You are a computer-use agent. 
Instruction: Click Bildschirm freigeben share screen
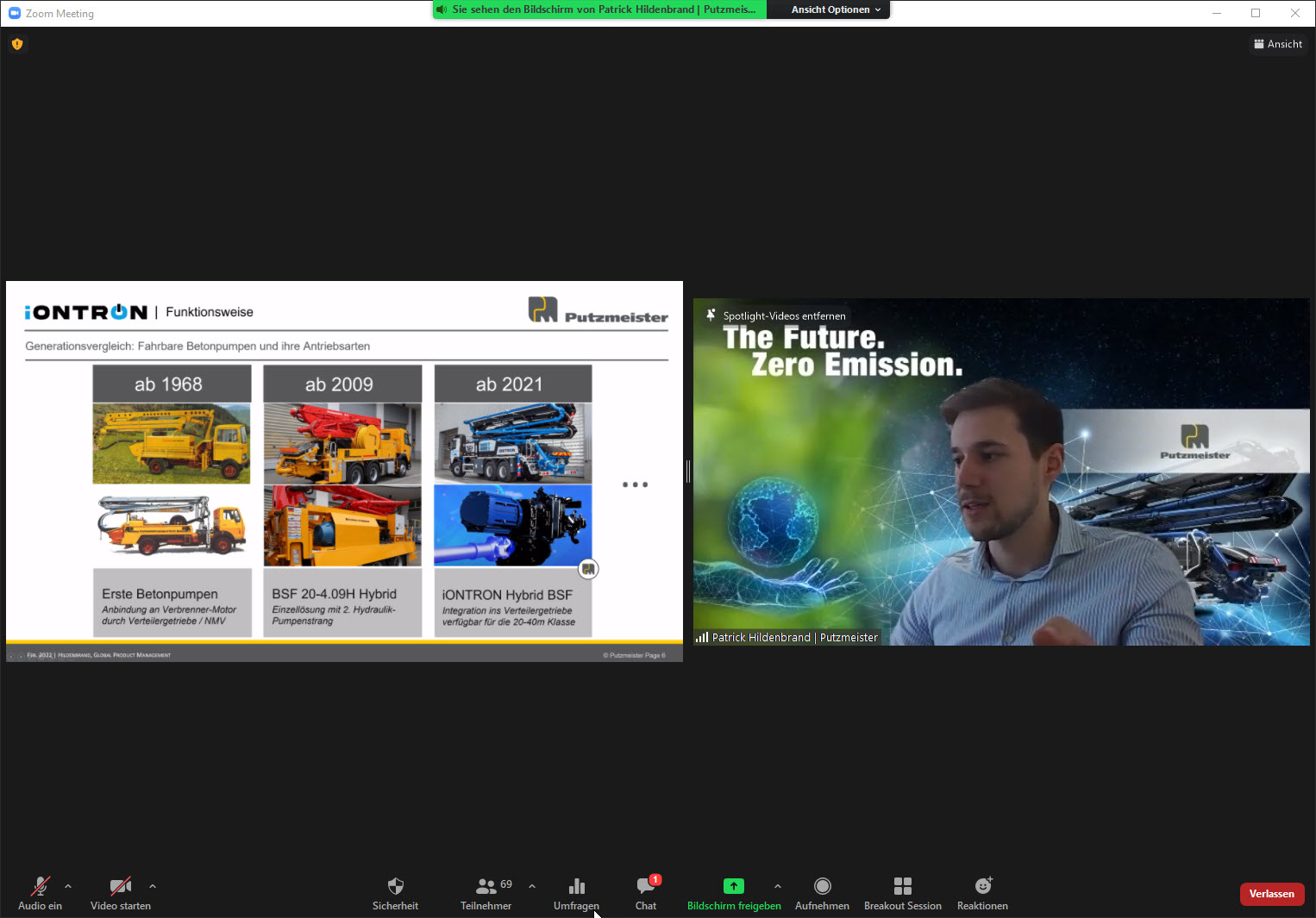(734, 894)
